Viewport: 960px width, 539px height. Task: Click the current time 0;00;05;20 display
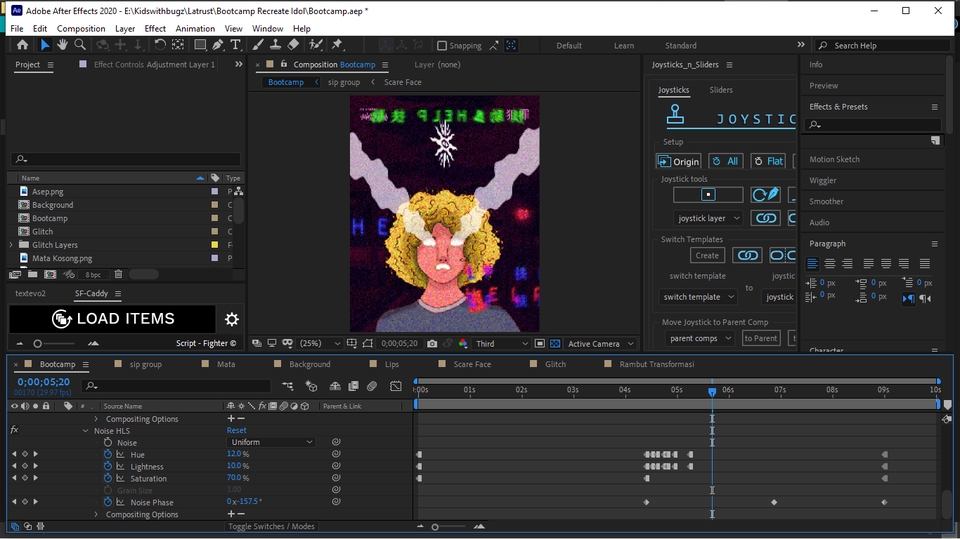(43, 382)
